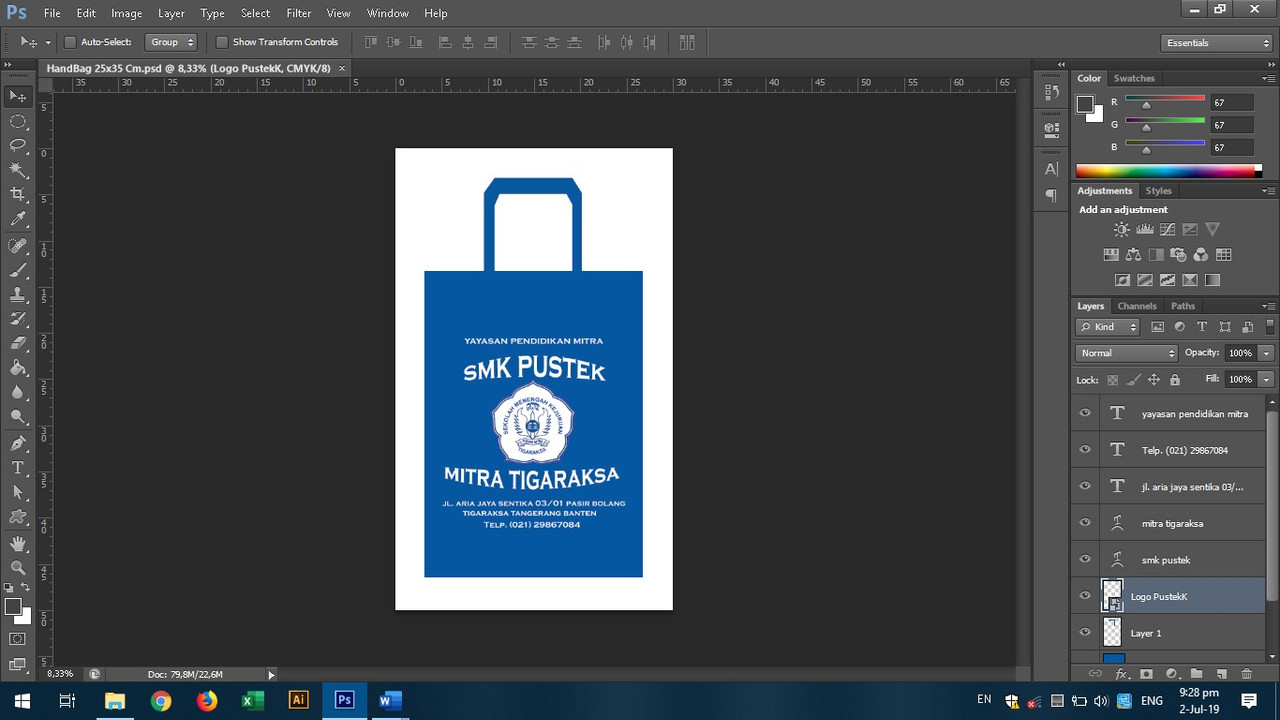Image resolution: width=1280 pixels, height=720 pixels.
Task: Click the zoom percentage field 8,33%
Action: tap(60, 675)
